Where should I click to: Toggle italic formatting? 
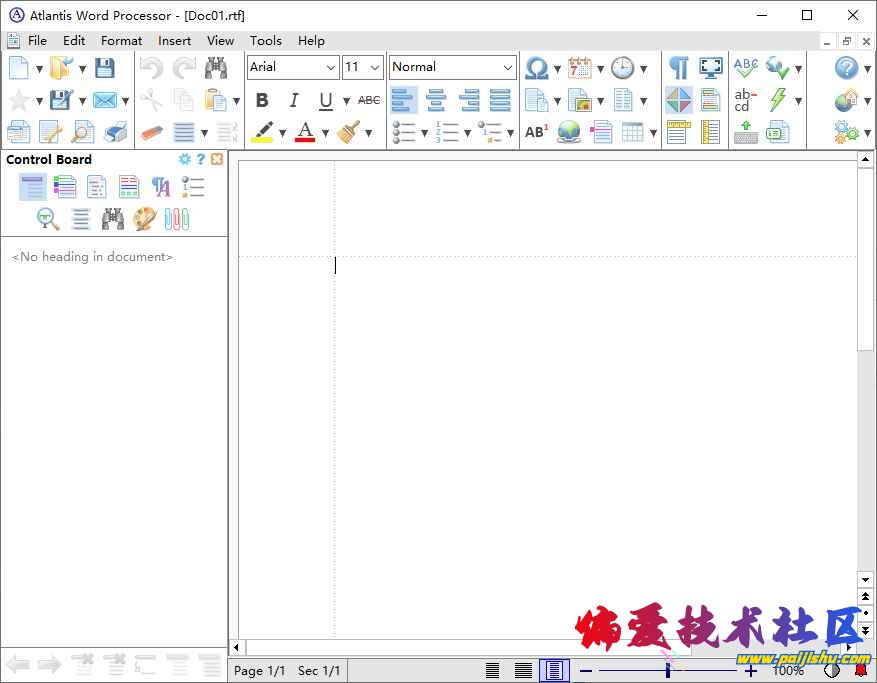pyautogui.click(x=296, y=100)
